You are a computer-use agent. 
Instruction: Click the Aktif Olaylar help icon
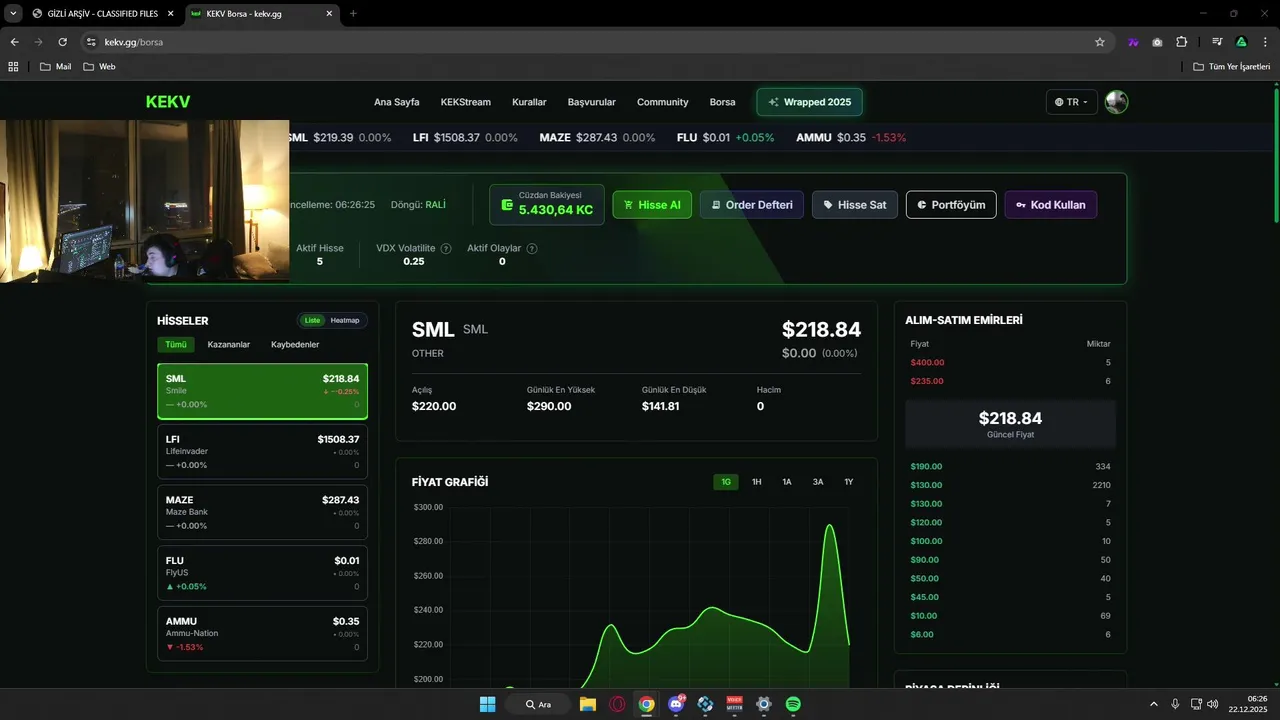point(532,248)
